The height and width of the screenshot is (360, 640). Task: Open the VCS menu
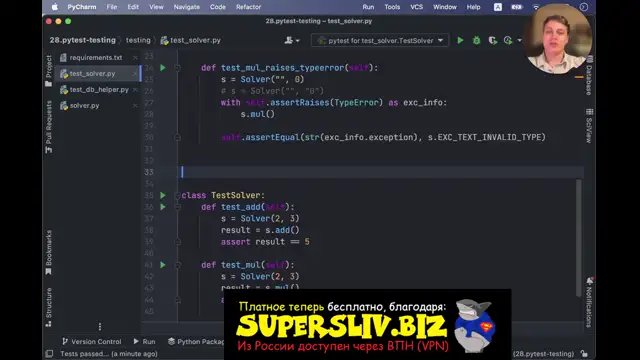point(416,7)
